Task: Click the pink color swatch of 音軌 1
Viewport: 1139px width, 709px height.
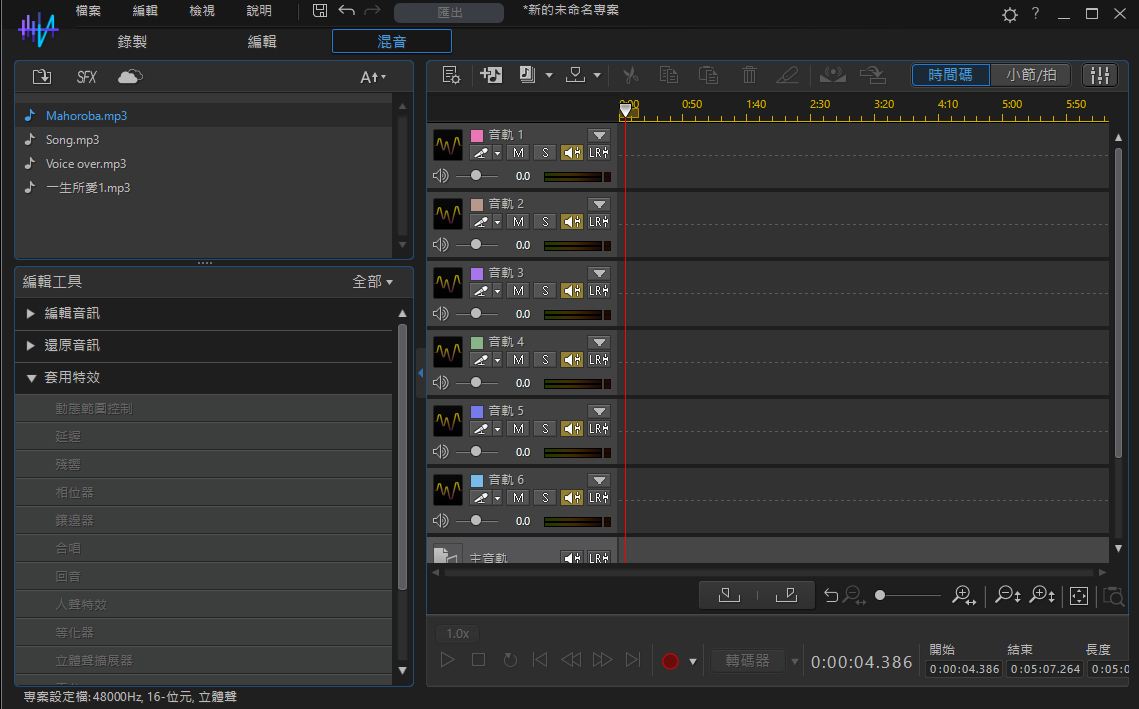Action: (477, 135)
